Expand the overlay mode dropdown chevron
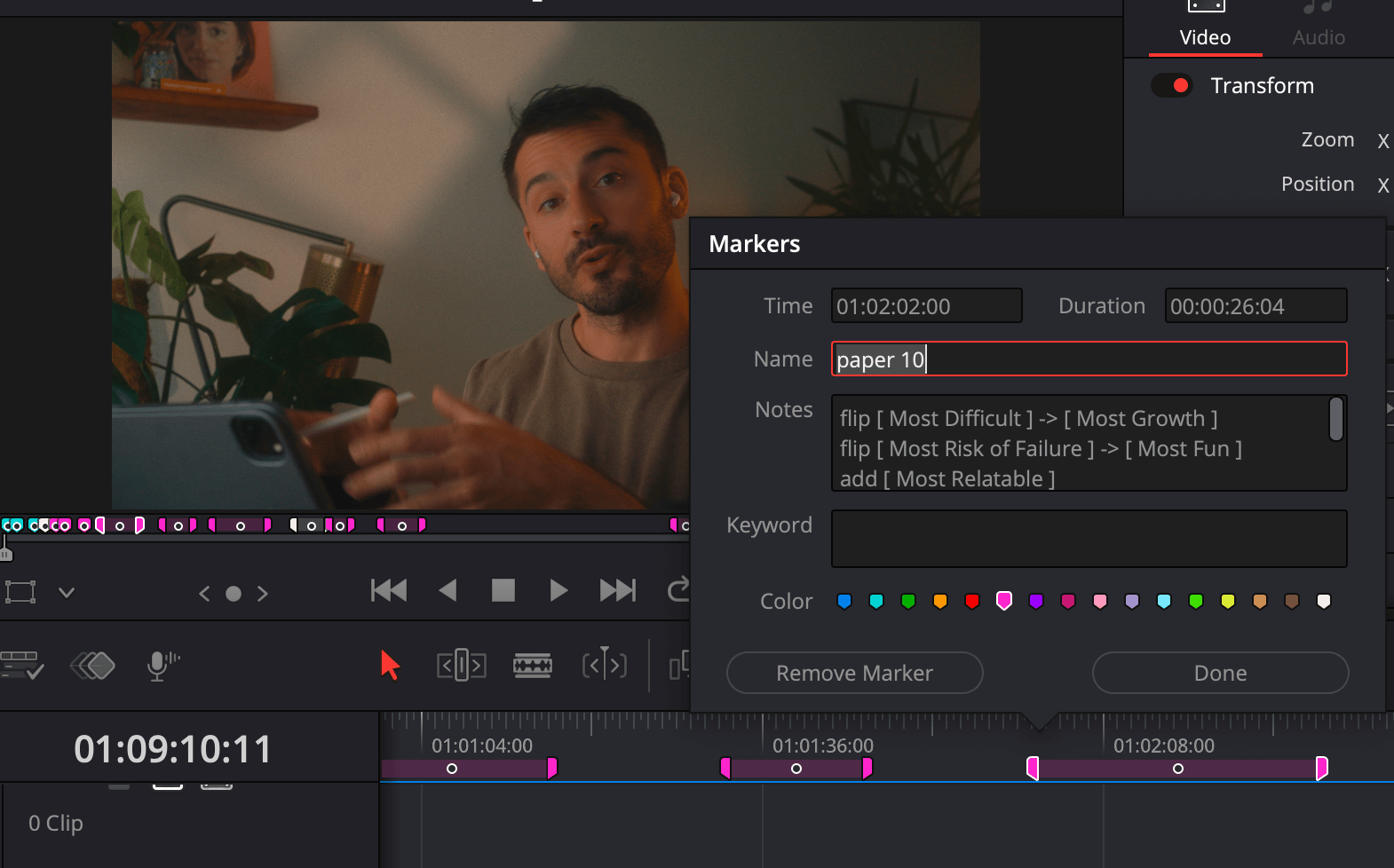1394x868 pixels. pyautogui.click(x=67, y=592)
